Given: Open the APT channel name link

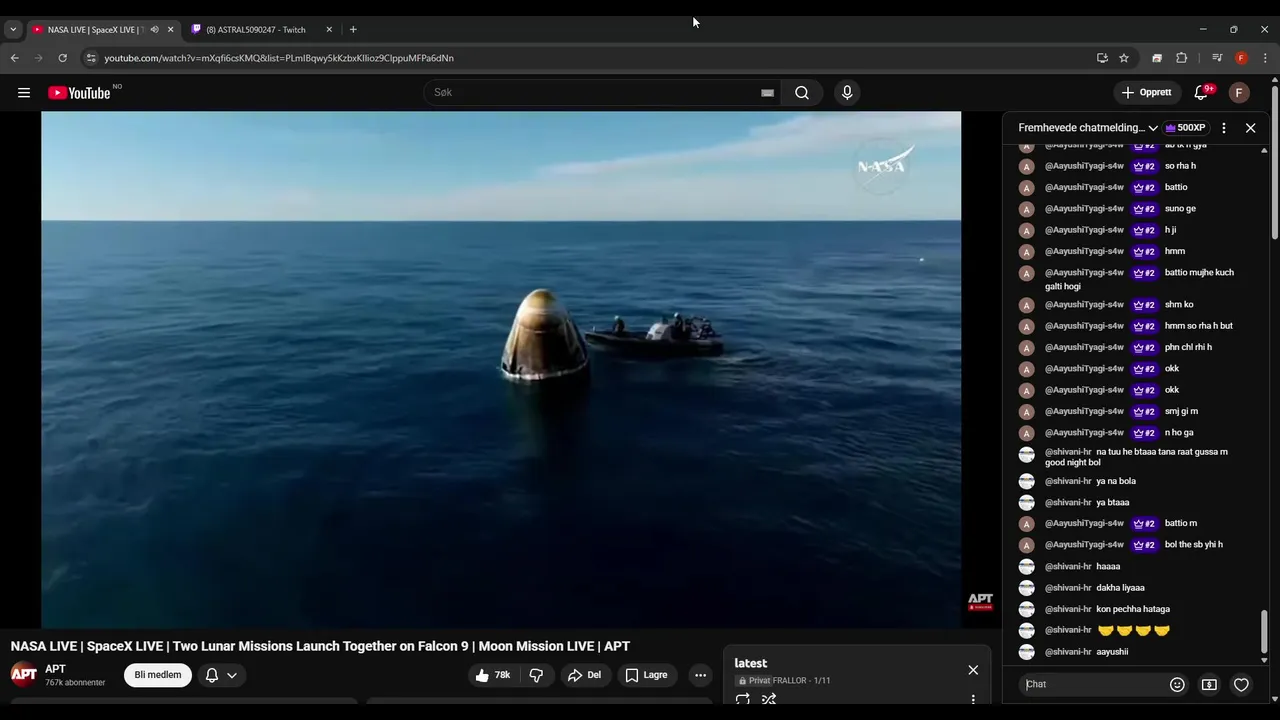Looking at the screenshot, I should (55, 669).
